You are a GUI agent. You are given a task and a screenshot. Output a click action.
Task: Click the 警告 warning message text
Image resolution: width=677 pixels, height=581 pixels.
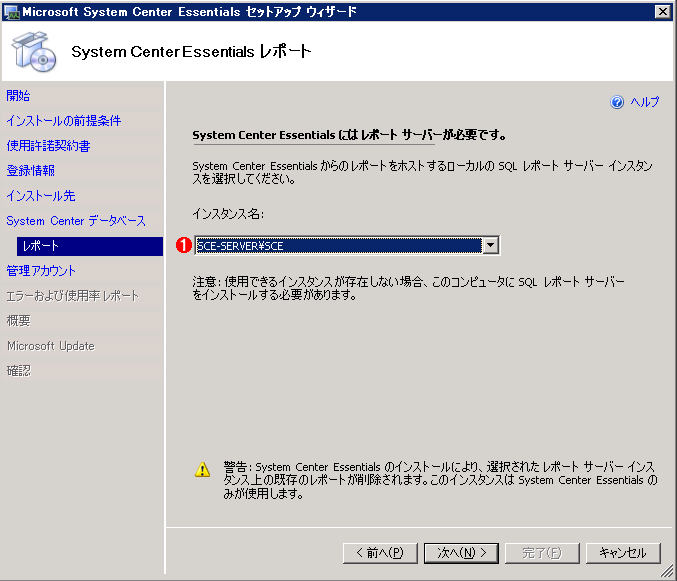tap(440, 480)
